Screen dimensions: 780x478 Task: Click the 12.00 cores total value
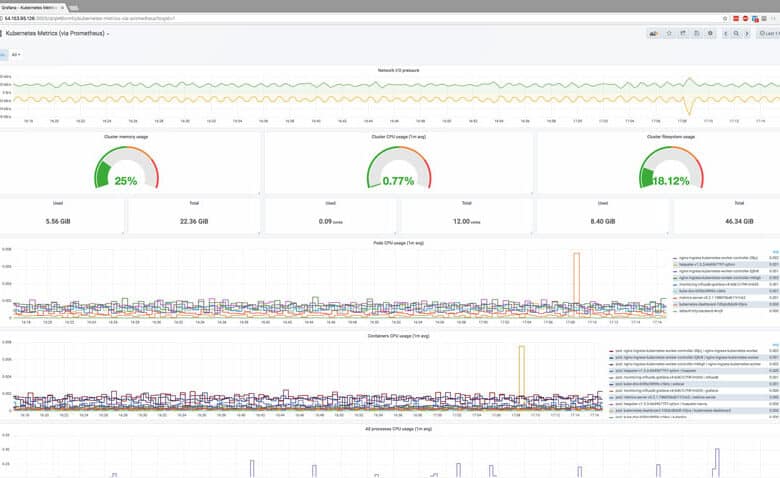[466, 221]
